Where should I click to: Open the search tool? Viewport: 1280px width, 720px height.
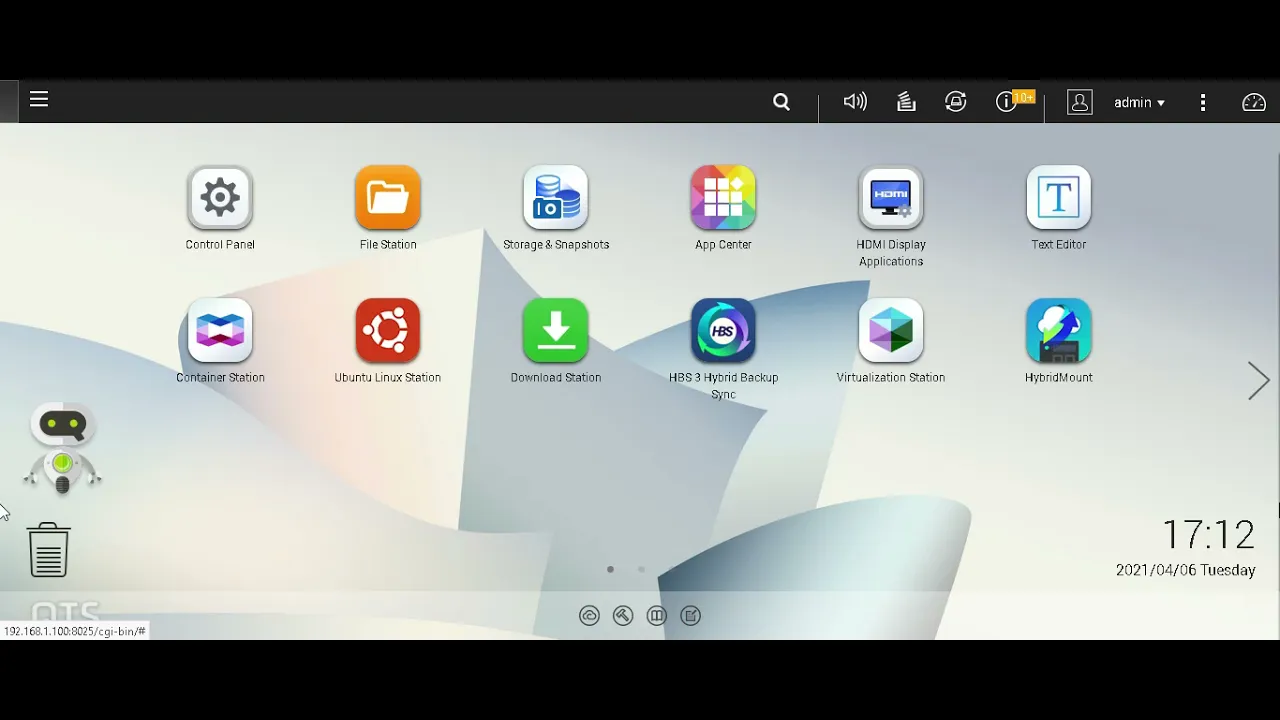781,102
